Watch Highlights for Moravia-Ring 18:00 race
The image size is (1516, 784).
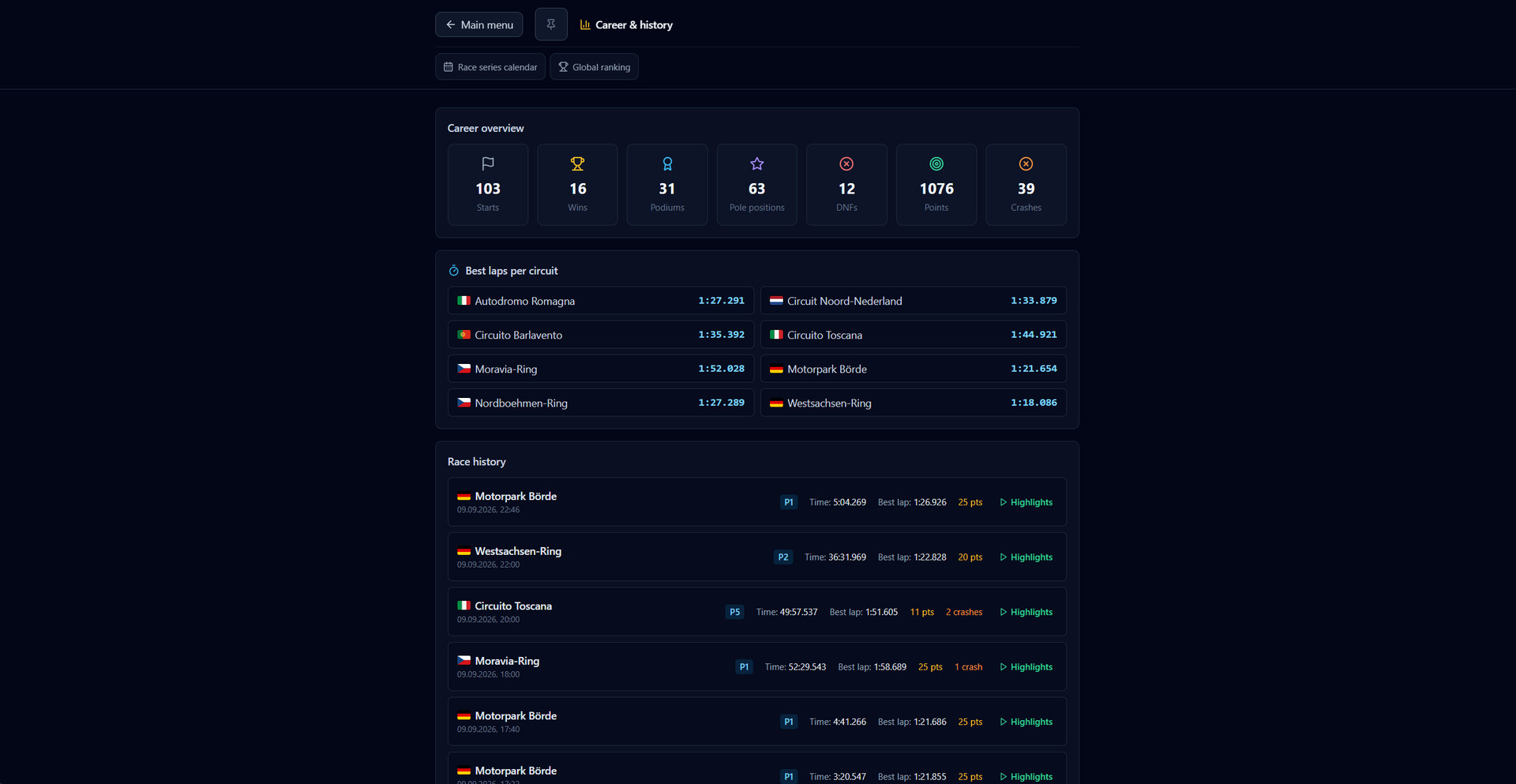[x=1026, y=667]
